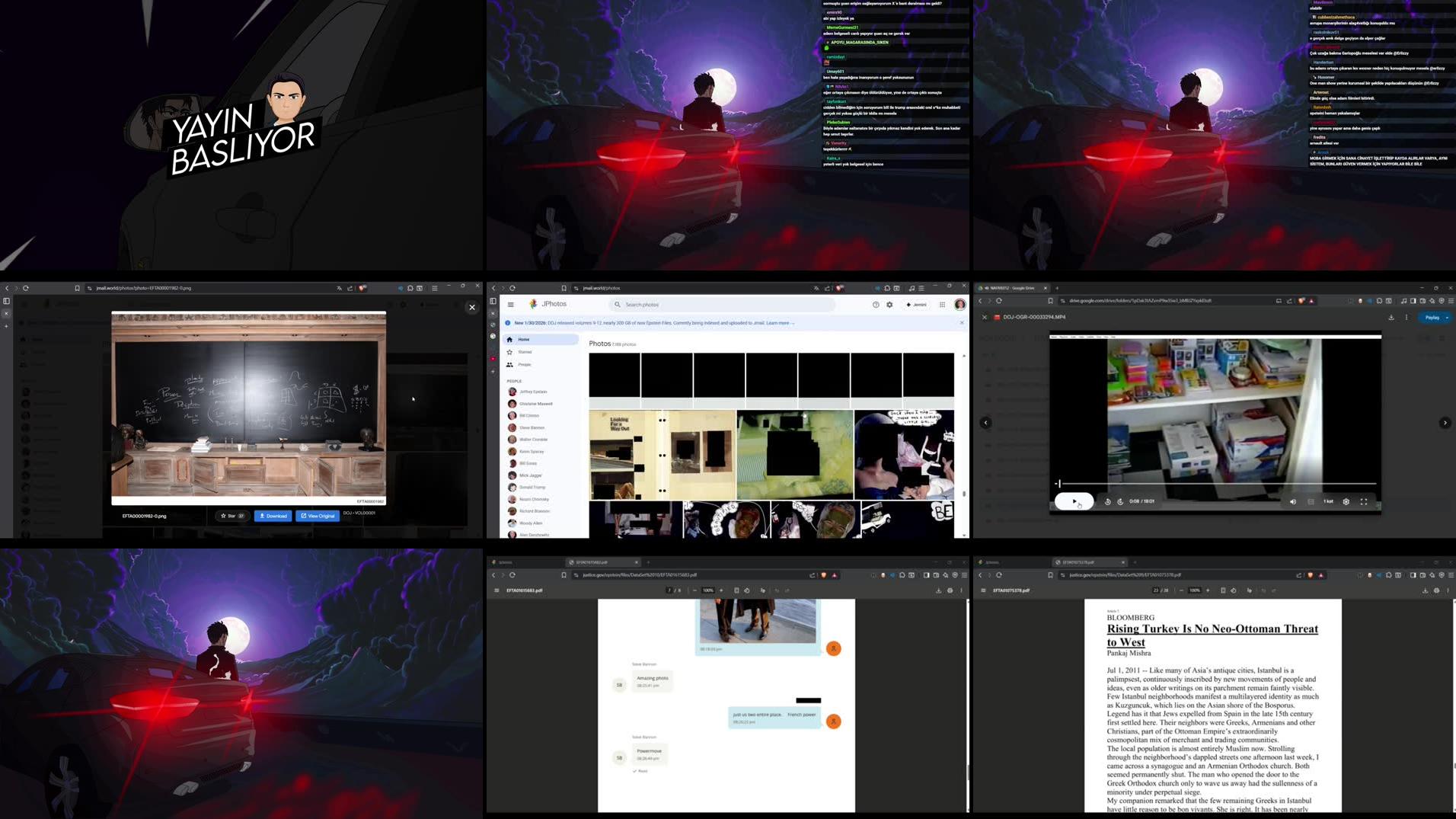Click View Original in the photo viewer

(318, 516)
